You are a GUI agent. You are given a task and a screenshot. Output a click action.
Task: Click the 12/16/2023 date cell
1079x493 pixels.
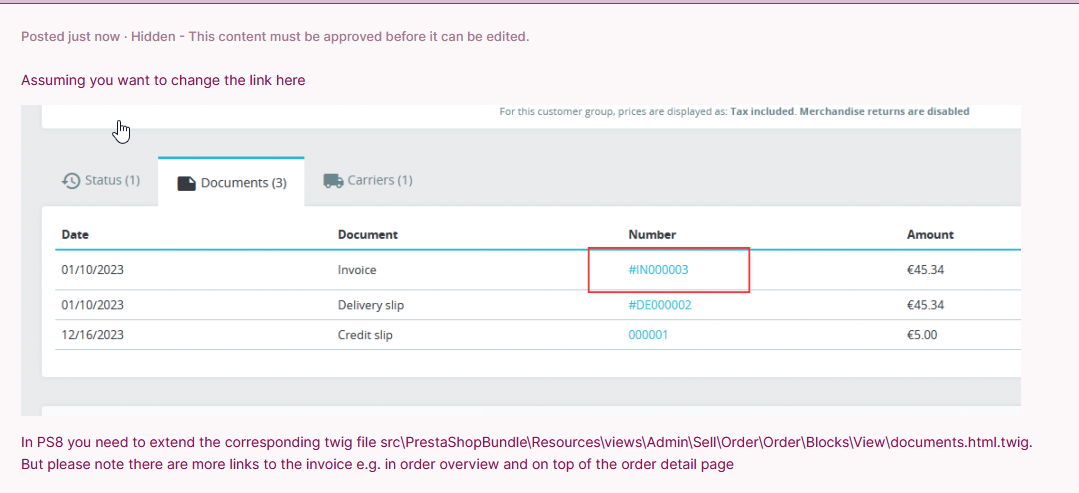pyautogui.click(x=93, y=335)
